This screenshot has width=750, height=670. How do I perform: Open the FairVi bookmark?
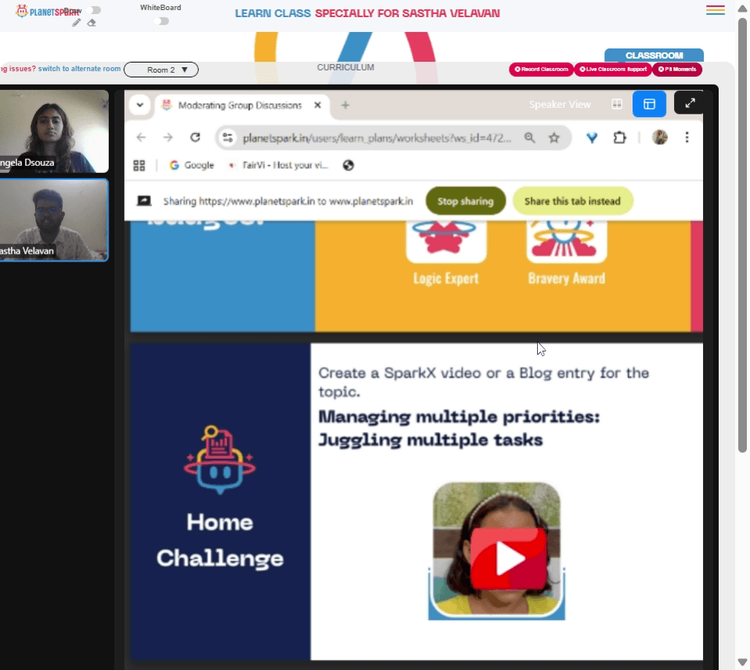click(x=278, y=165)
